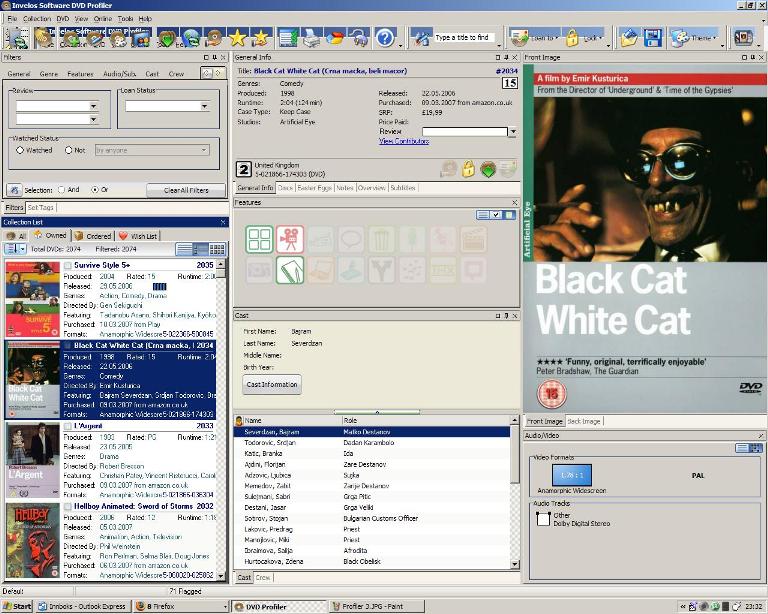This screenshot has width=768, height=614.
Task: Click the star with person icon
Action: click(x=261, y=38)
